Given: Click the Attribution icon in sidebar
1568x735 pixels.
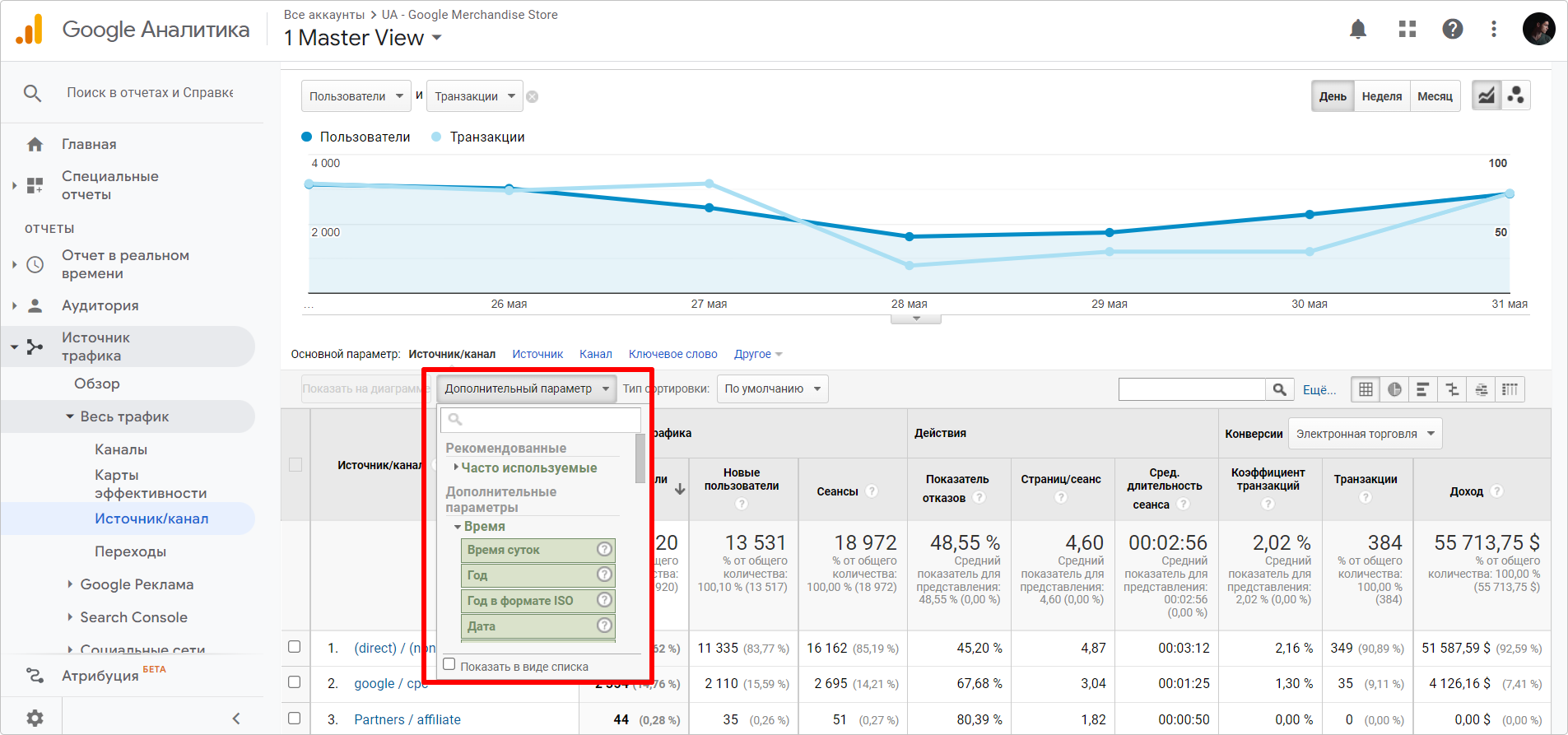Looking at the screenshot, I should point(35,676).
